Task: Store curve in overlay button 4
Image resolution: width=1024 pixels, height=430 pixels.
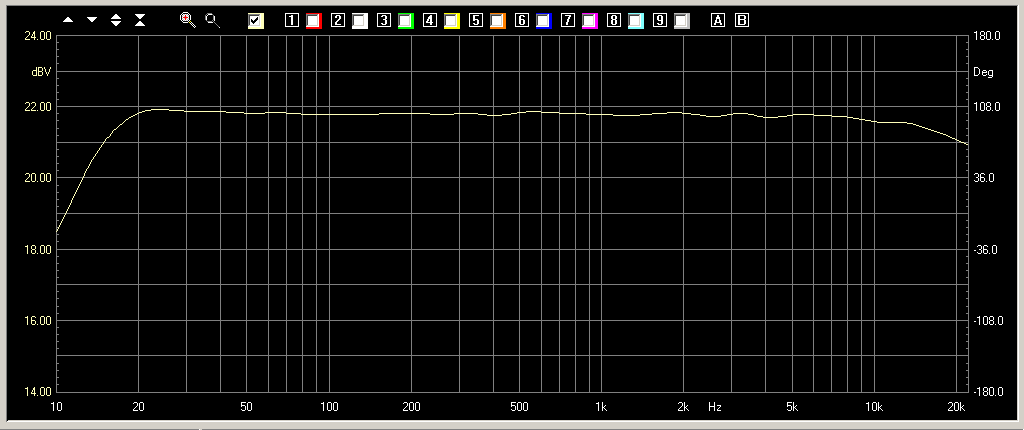Action: pyautogui.click(x=430, y=20)
